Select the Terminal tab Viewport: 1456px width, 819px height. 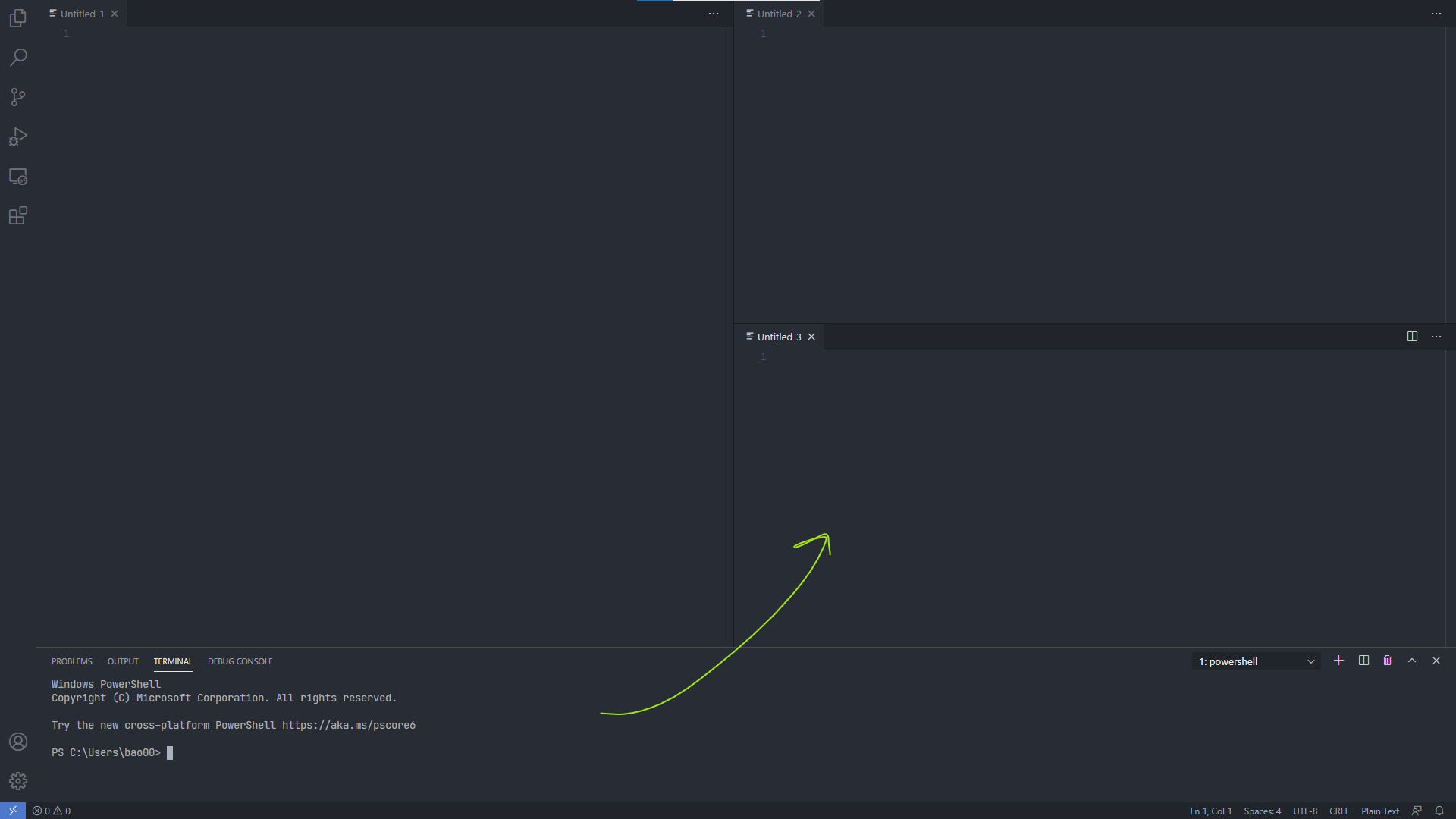[173, 661]
